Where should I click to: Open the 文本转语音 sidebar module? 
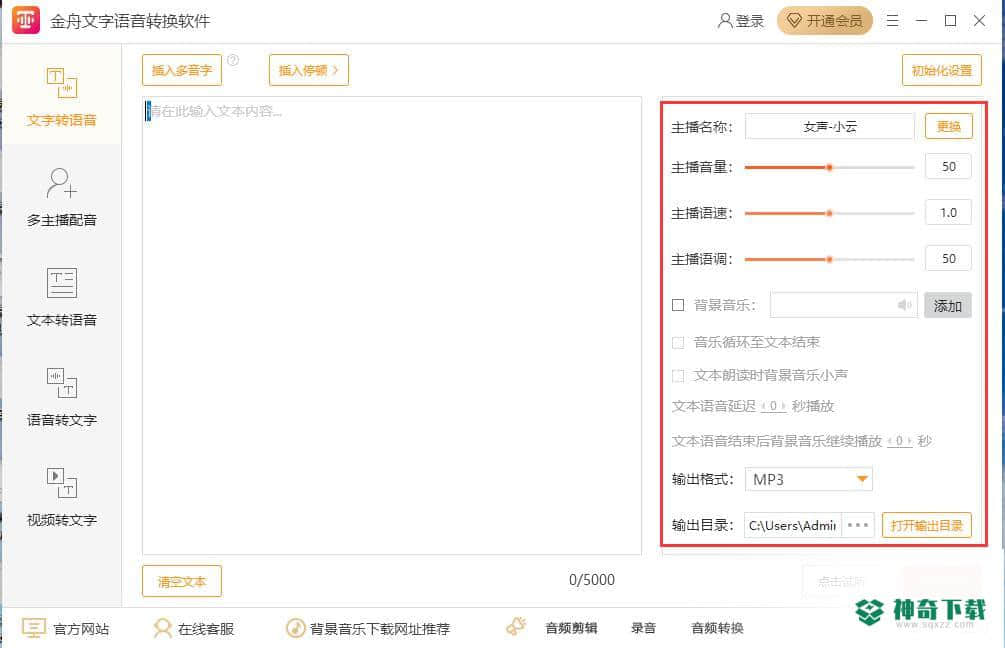pyautogui.click(x=62, y=297)
